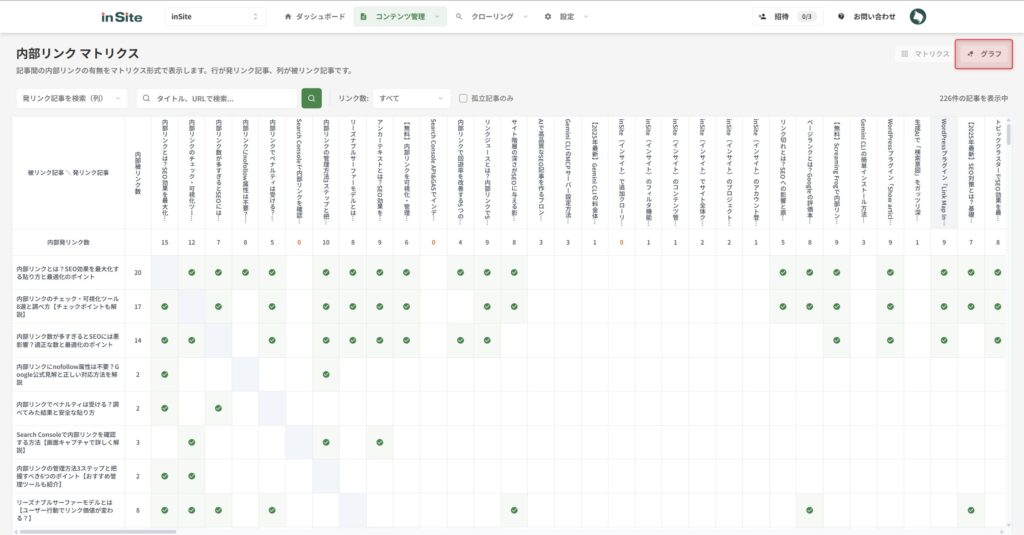
Task: Click the crawling search icon beside クローリング
Action: 459,17
